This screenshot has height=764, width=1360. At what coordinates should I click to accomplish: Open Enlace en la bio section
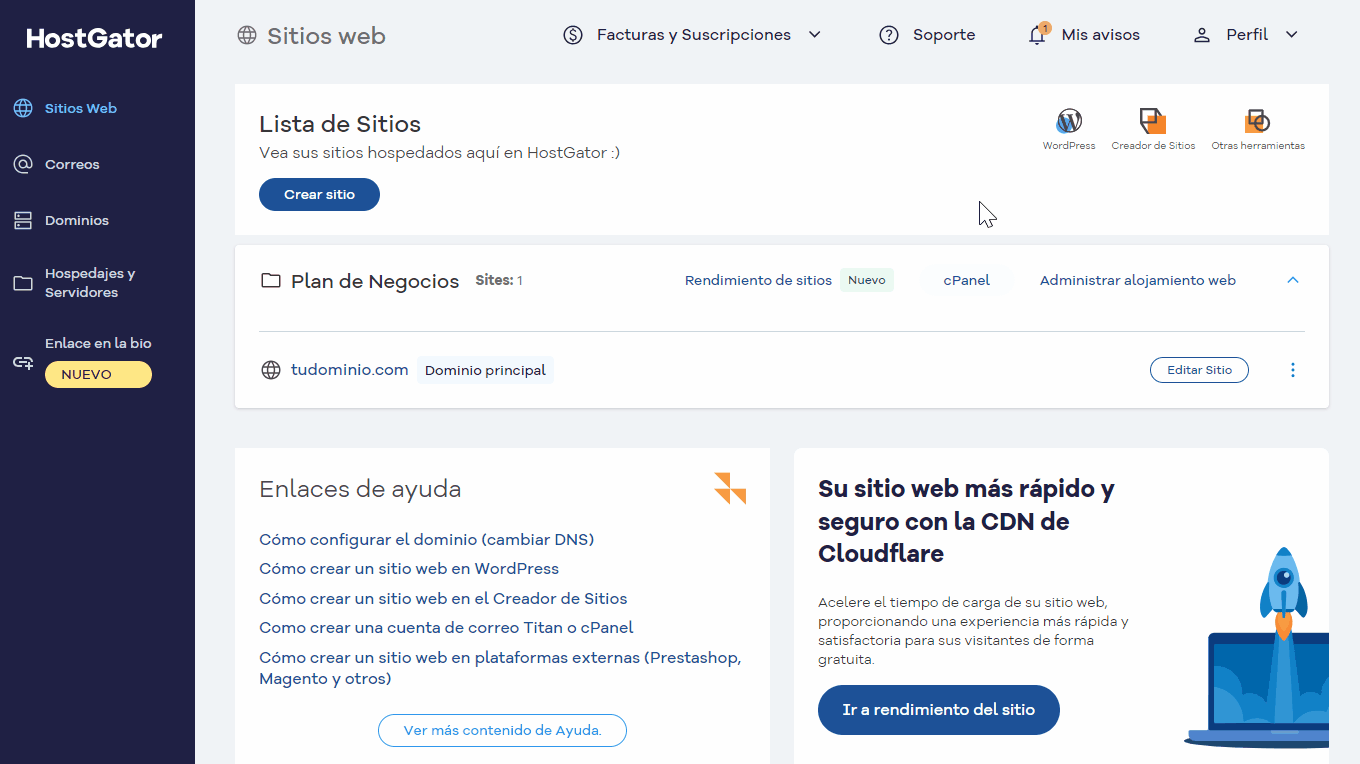(98, 343)
